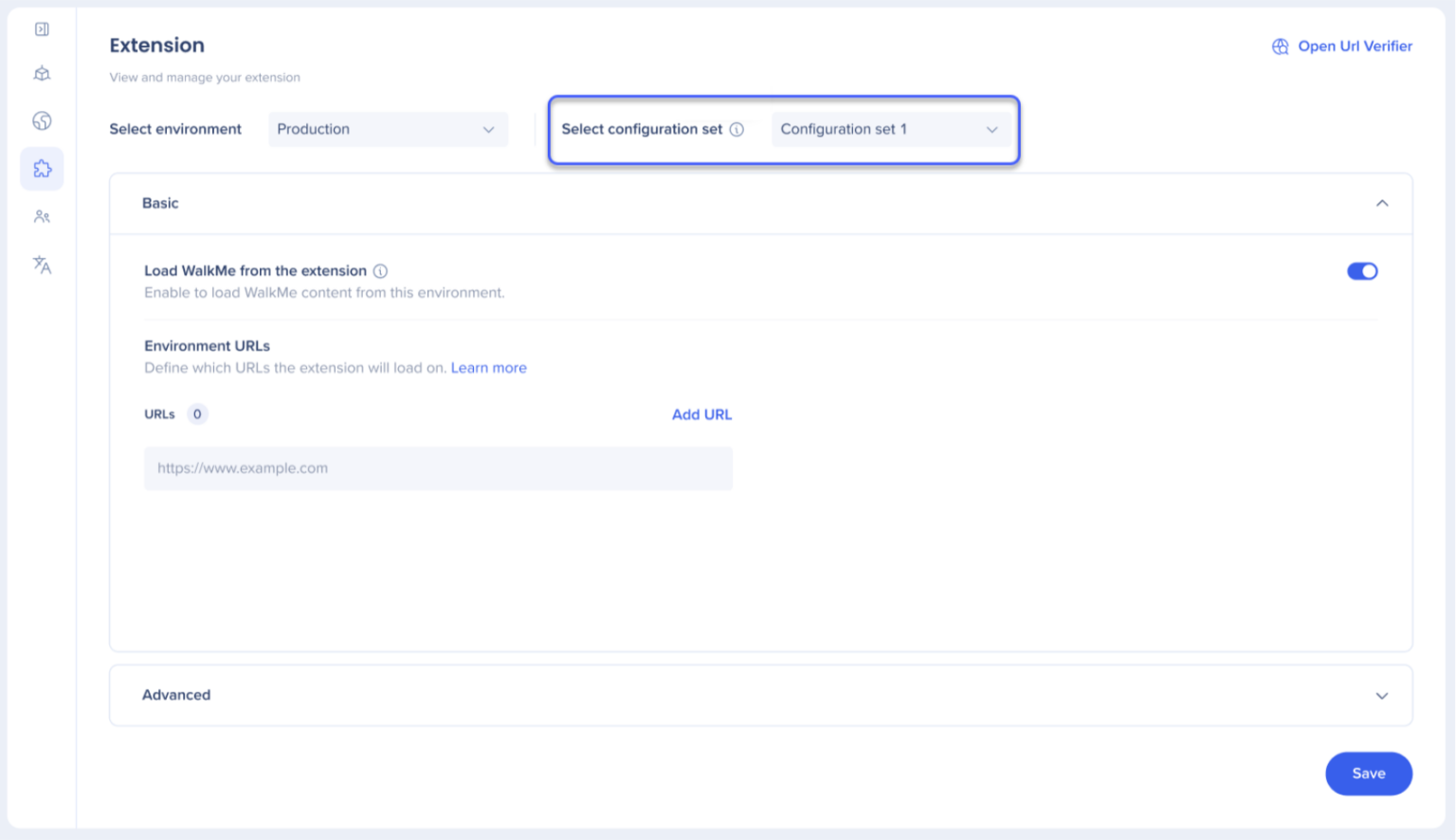
Task: Open the console panel icon at sidebar top
Action: tap(42, 28)
